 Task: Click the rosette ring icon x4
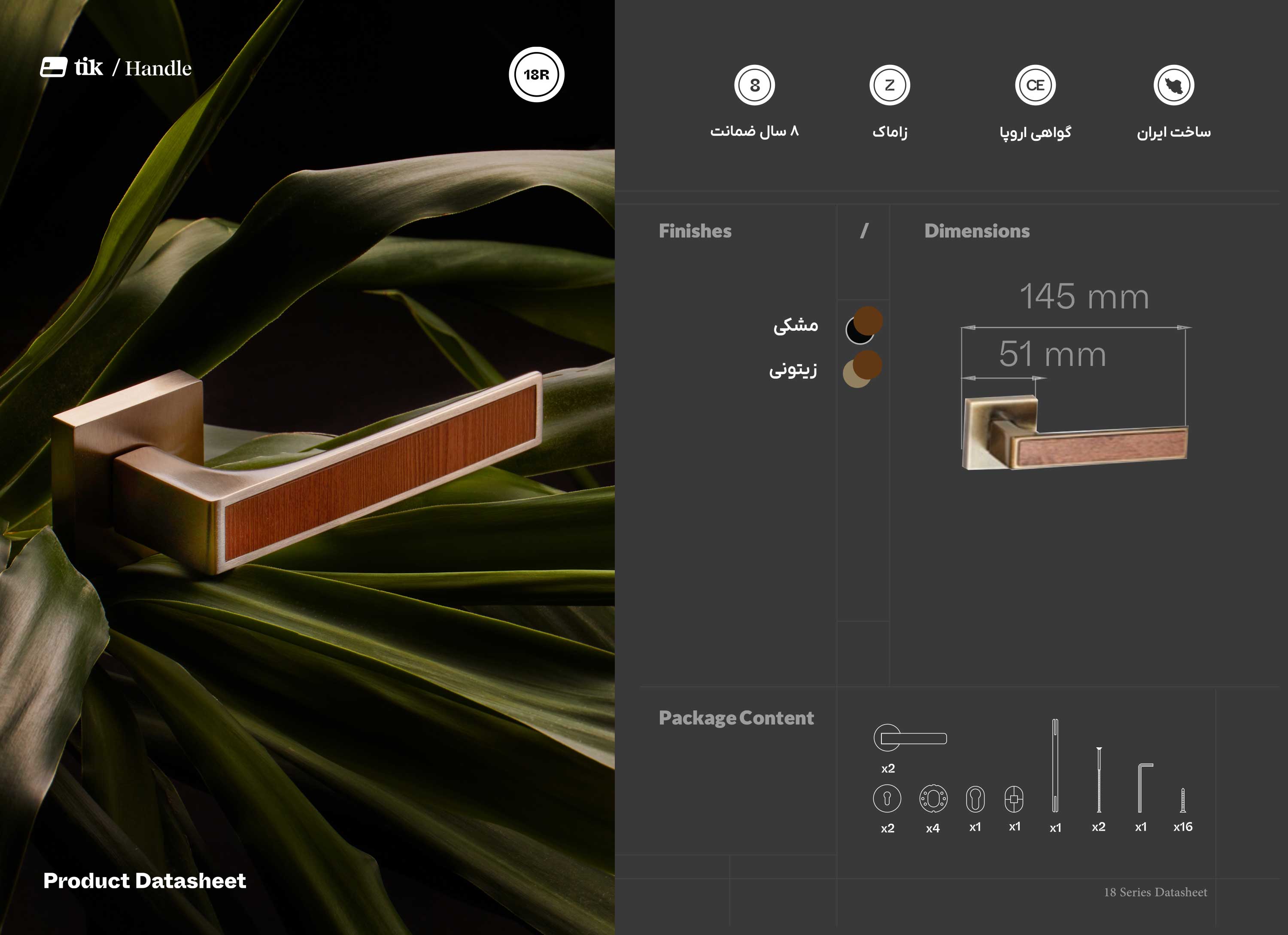point(933,799)
